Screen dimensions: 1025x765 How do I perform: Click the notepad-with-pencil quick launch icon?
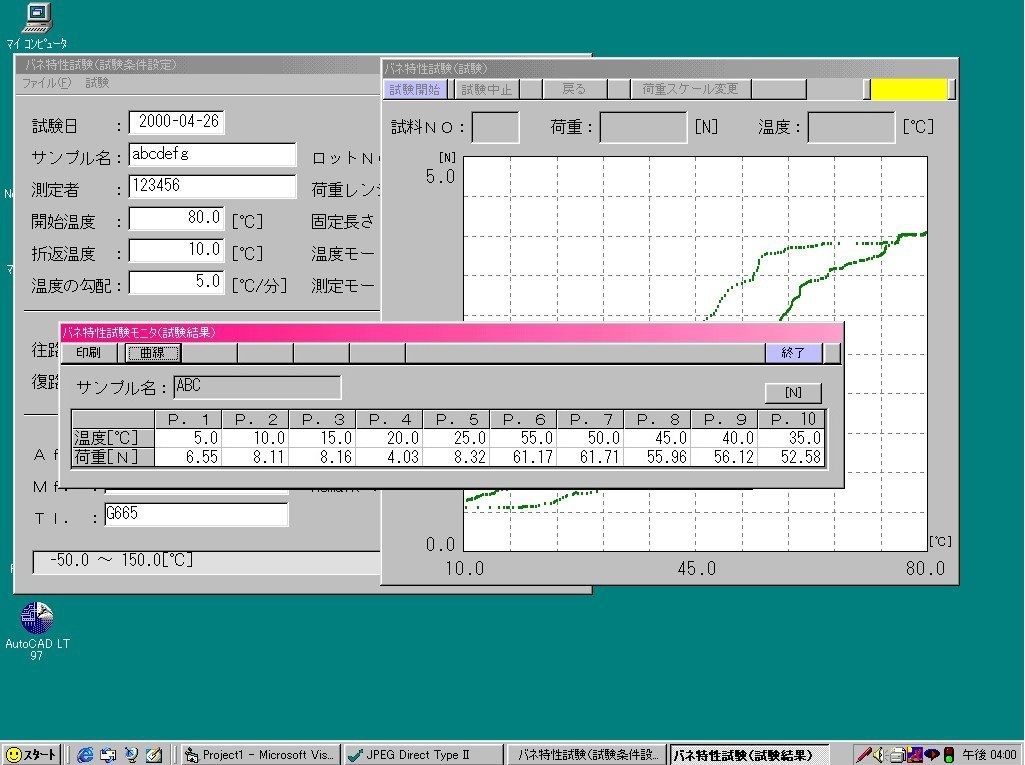pyautogui.click(x=154, y=755)
